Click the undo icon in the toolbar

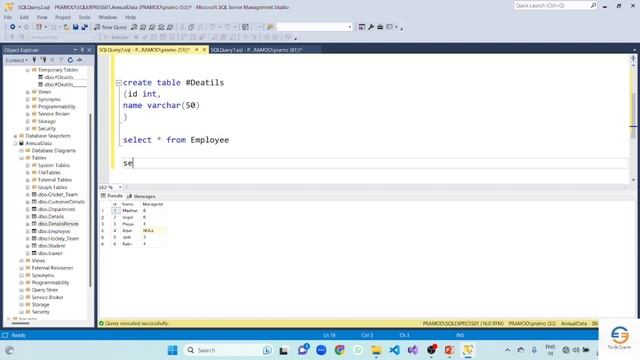pyautogui.click(x=212, y=27)
